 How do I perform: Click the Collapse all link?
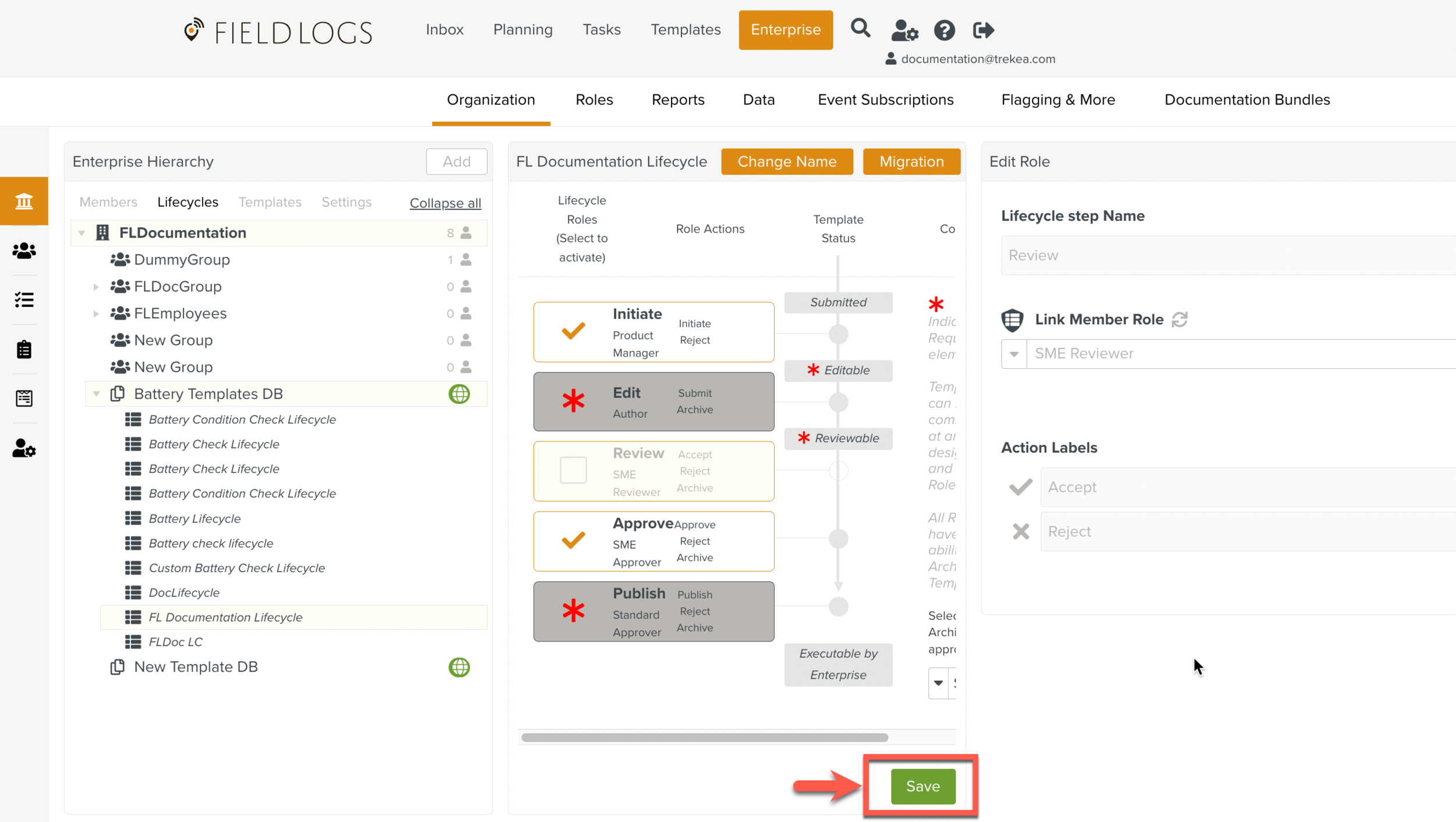click(445, 203)
